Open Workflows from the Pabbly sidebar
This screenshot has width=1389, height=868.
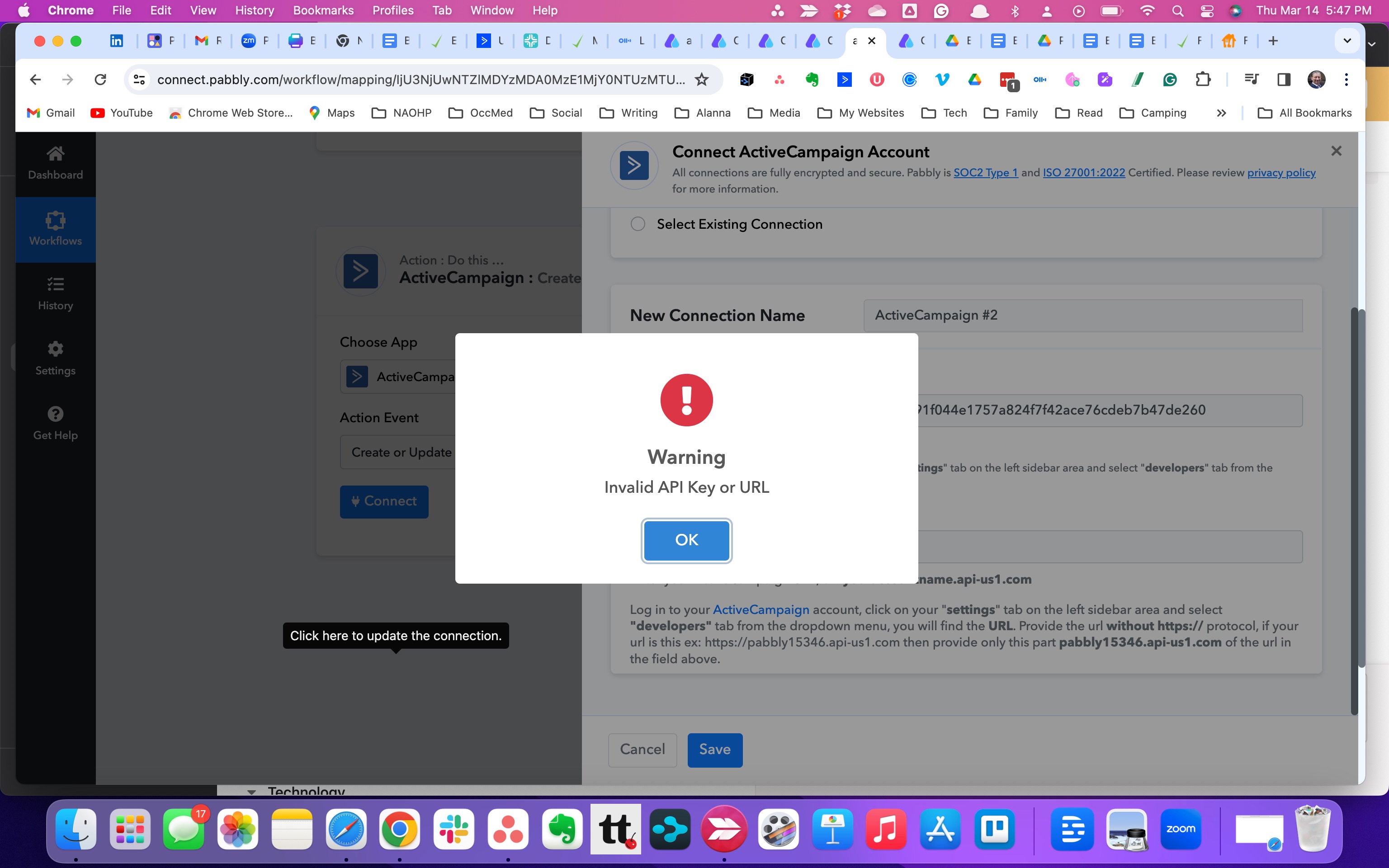pos(56,230)
